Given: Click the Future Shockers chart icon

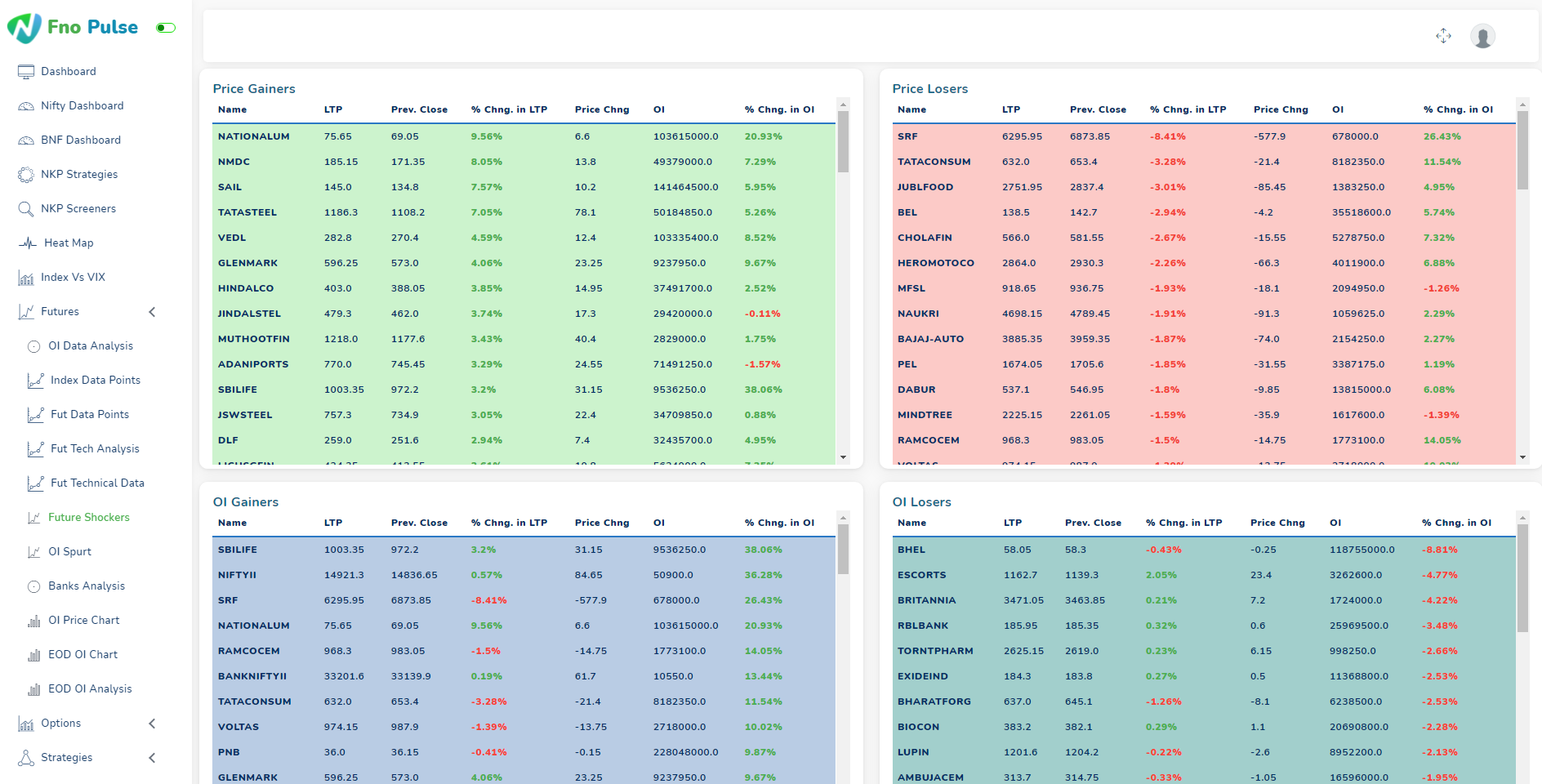Looking at the screenshot, I should point(33,518).
